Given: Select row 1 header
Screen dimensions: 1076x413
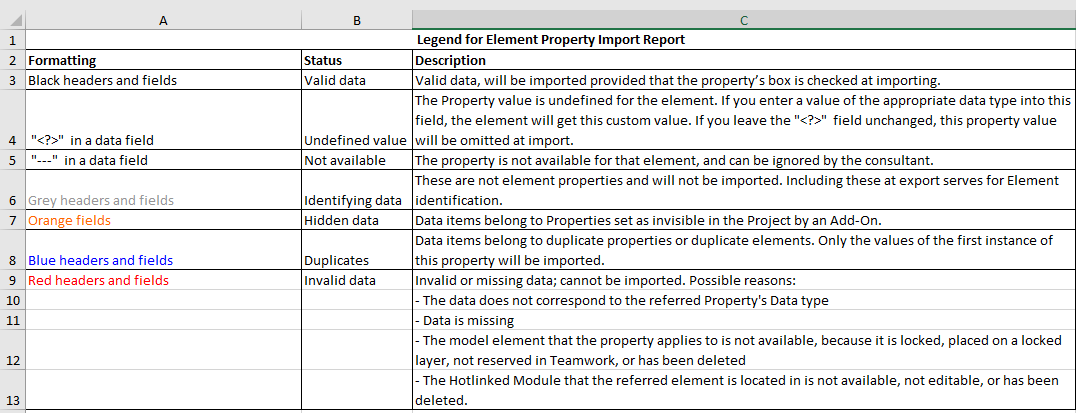Looking at the screenshot, I should tap(12, 41).
